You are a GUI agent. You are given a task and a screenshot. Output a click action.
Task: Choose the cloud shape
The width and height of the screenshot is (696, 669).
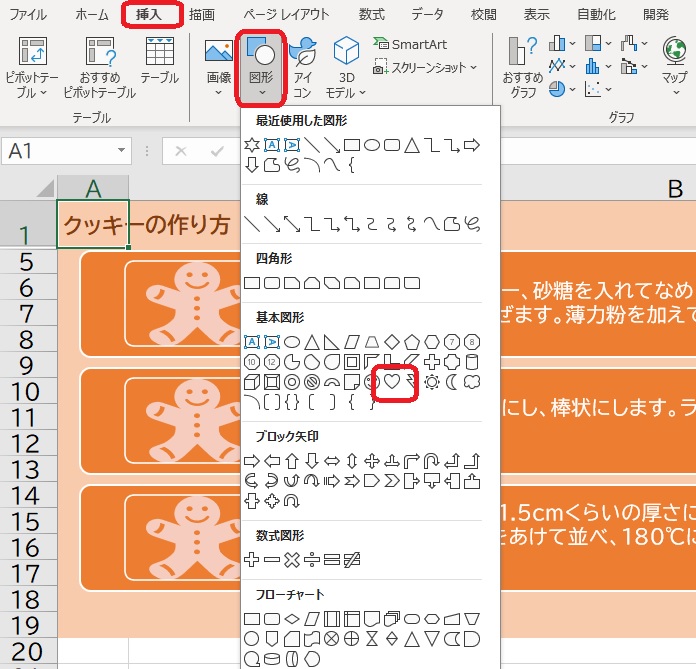[473, 382]
